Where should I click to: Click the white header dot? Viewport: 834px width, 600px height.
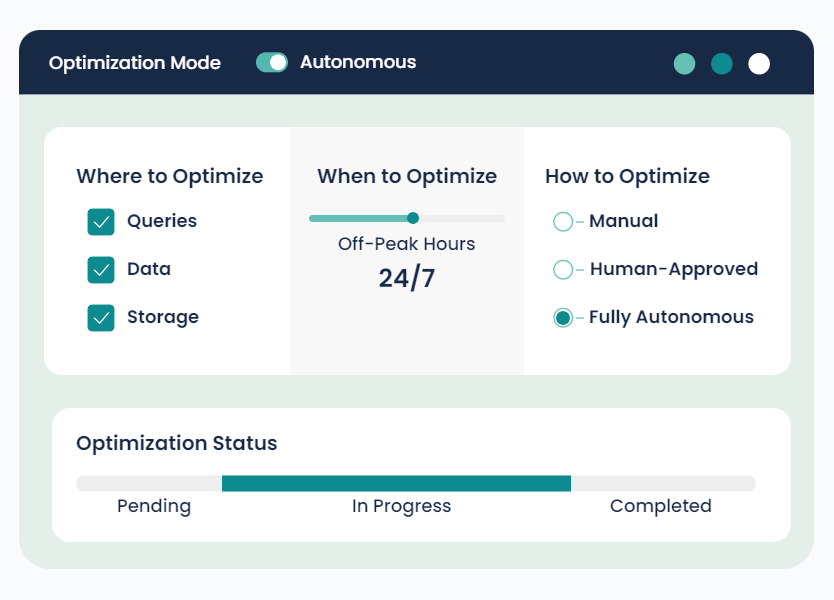click(x=759, y=64)
